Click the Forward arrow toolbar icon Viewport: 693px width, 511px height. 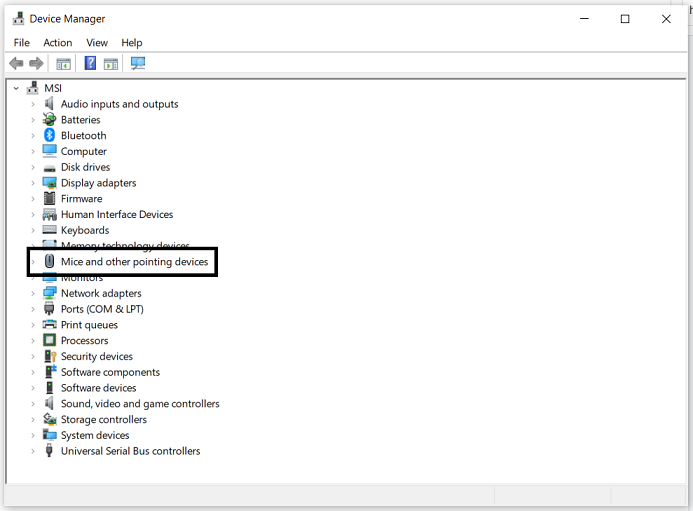36,64
